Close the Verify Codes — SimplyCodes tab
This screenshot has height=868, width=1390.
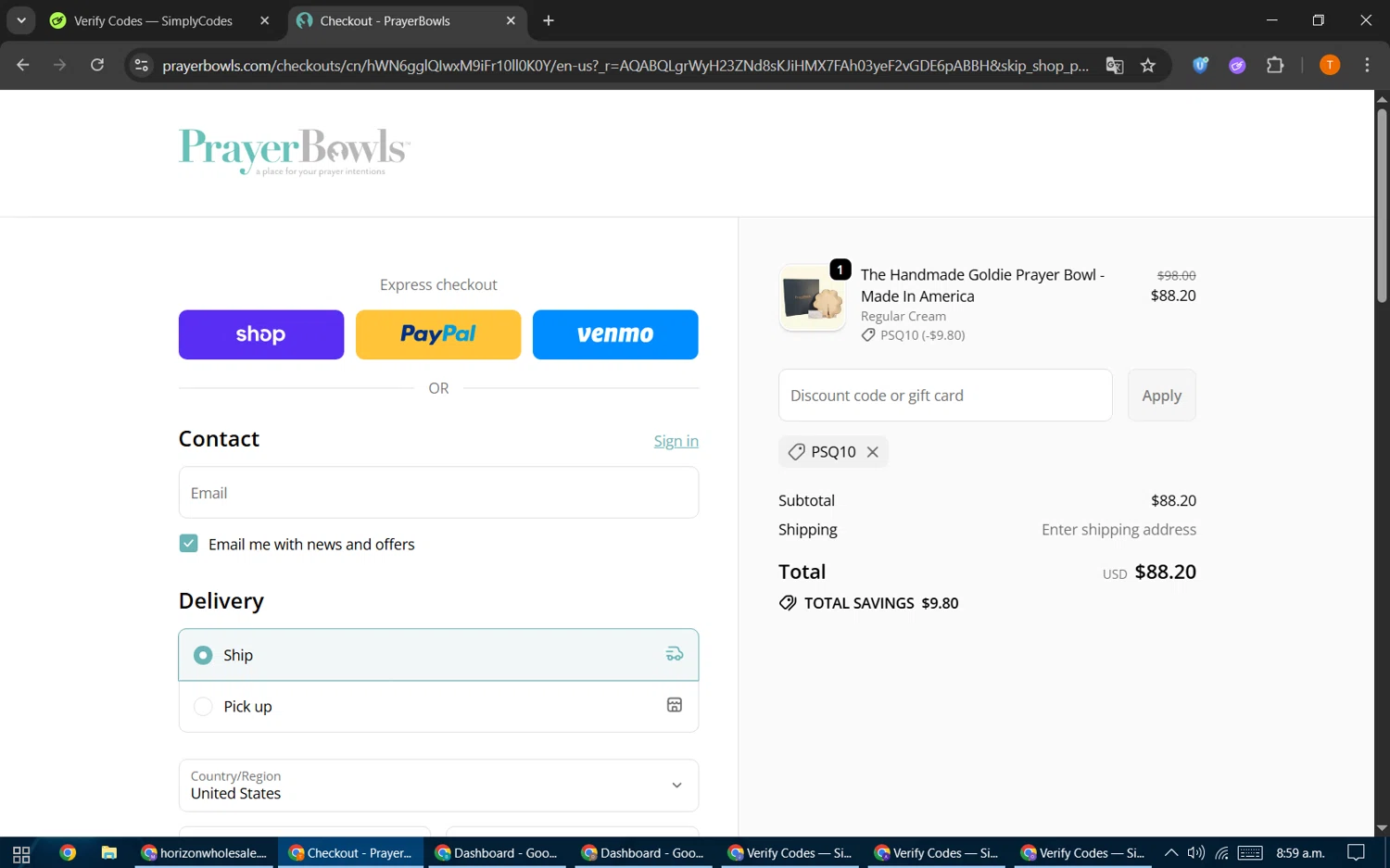264,20
